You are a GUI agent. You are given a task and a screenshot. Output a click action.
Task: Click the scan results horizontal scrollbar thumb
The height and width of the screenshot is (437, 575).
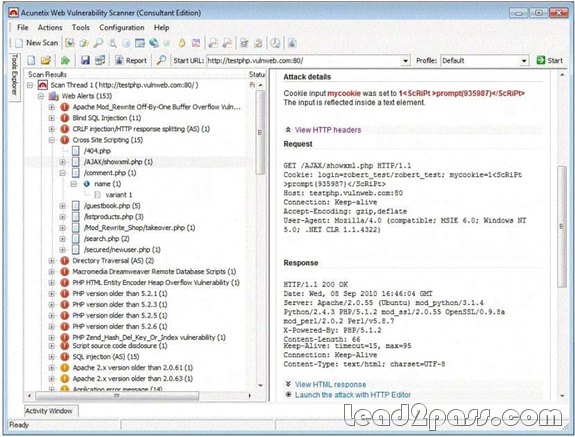[x=117, y=396]
